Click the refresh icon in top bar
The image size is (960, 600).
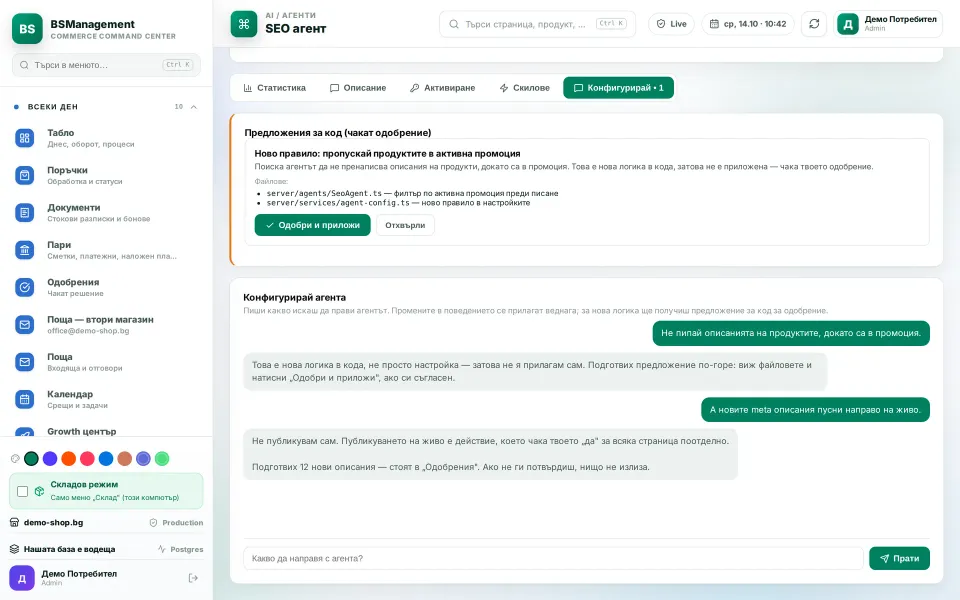click(814, 24)
